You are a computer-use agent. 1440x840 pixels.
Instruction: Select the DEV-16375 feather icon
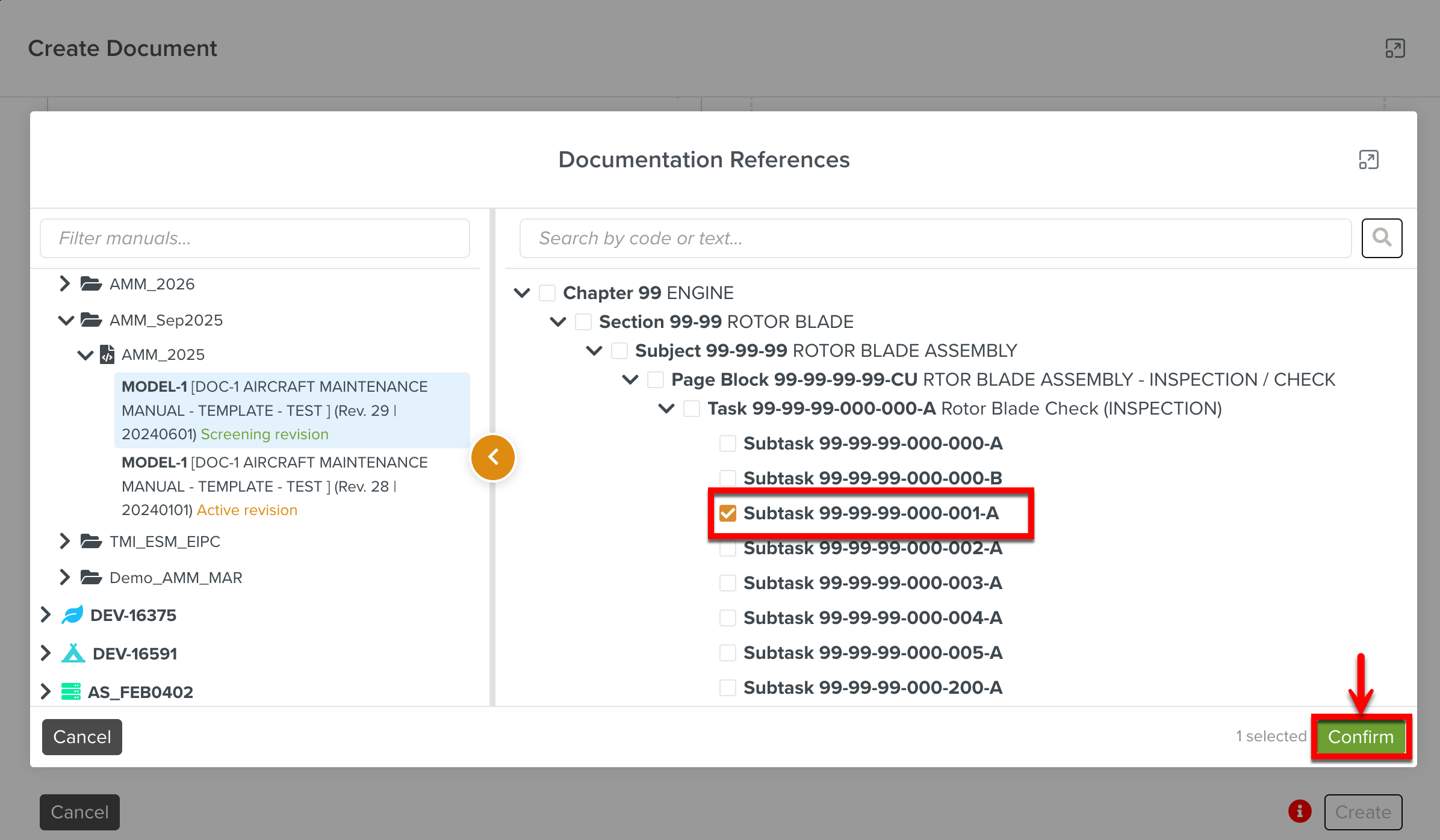(72, 615)
